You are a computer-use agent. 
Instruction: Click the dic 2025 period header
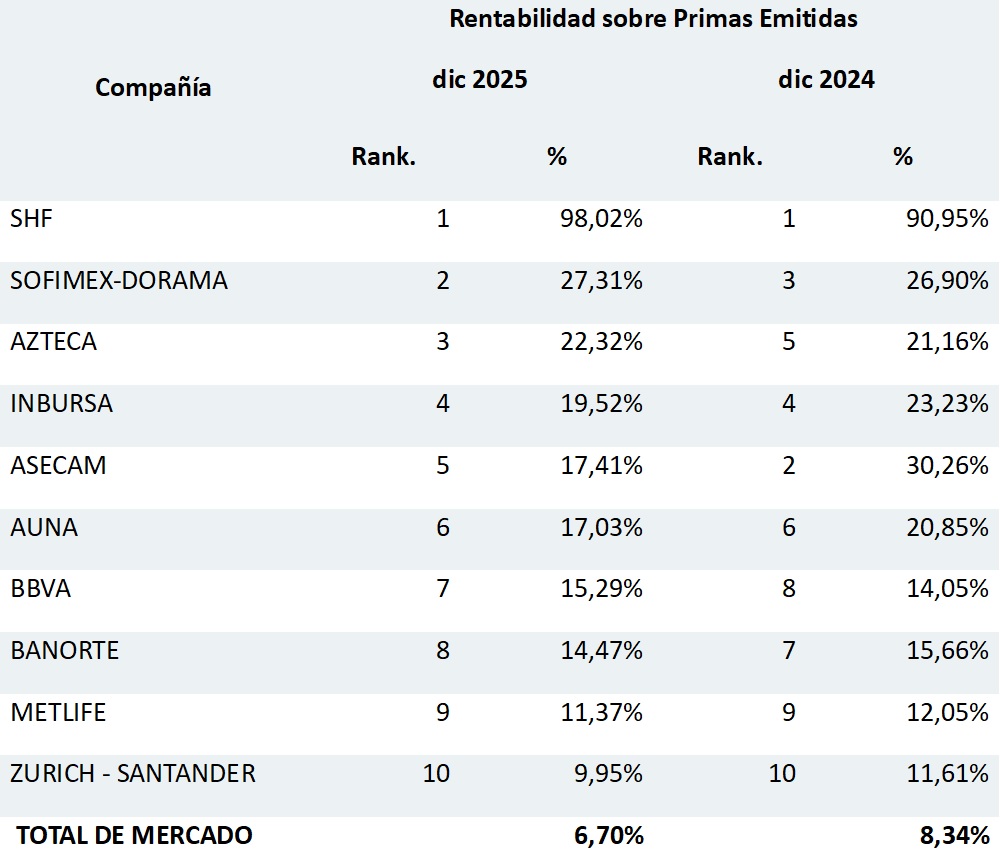click(479, 80)
